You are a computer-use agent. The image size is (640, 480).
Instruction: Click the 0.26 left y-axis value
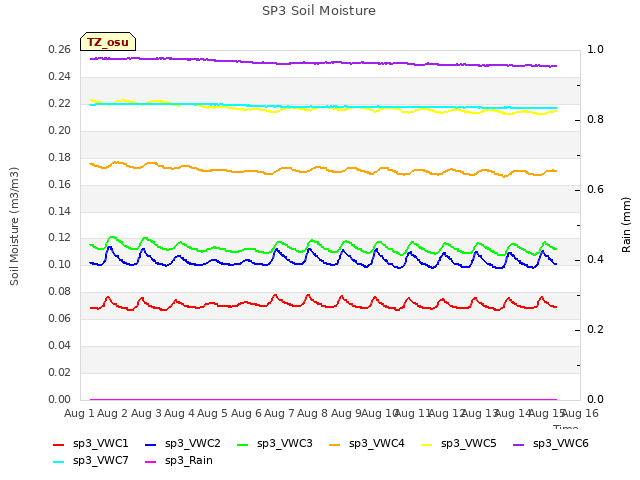(60, 49)
